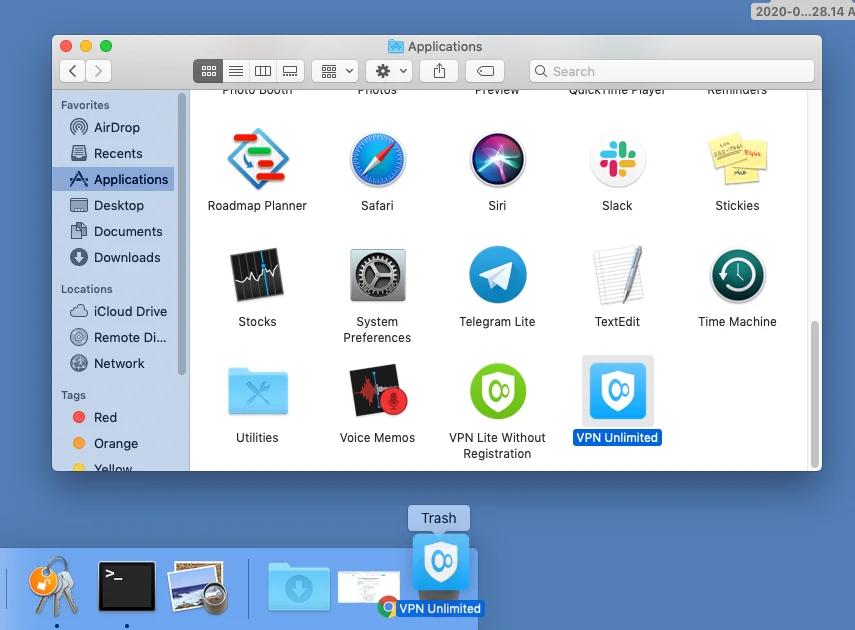Open Telegram Lite app
The image size is (855, 630).
pyautogui.click(x=497, y=275)
